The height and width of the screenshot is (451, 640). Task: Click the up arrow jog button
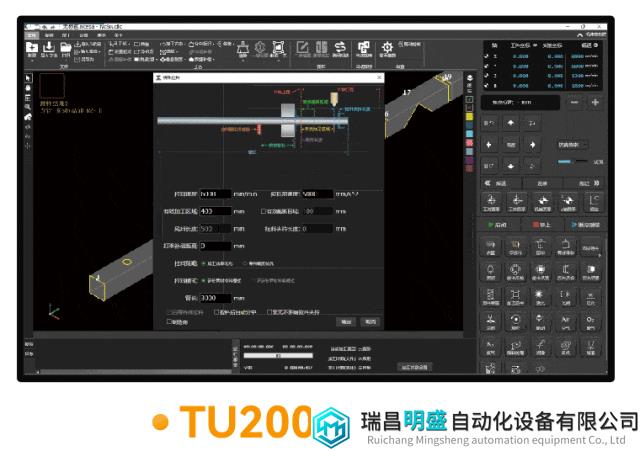click(x=511, y=122)
